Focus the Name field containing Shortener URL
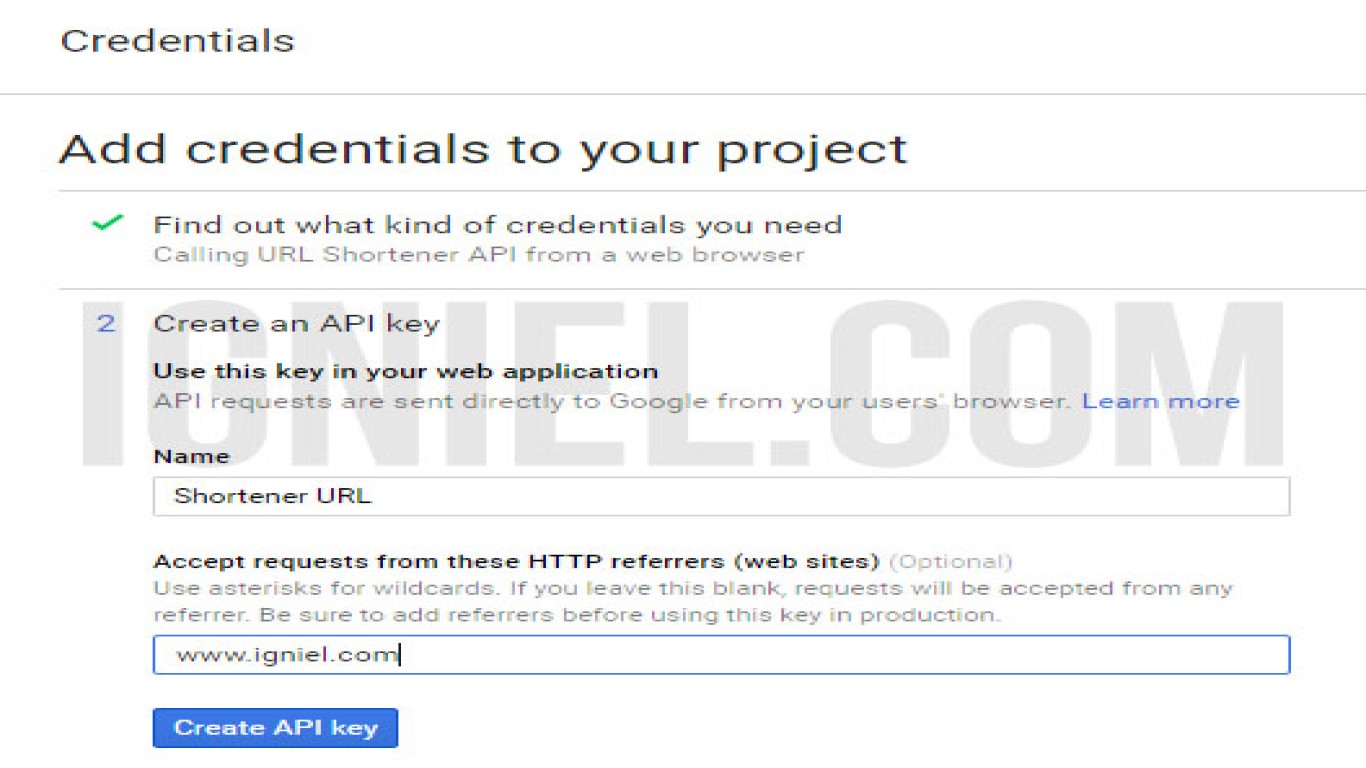The height and width of the screenshot is (768, 1366). [721, 496]
